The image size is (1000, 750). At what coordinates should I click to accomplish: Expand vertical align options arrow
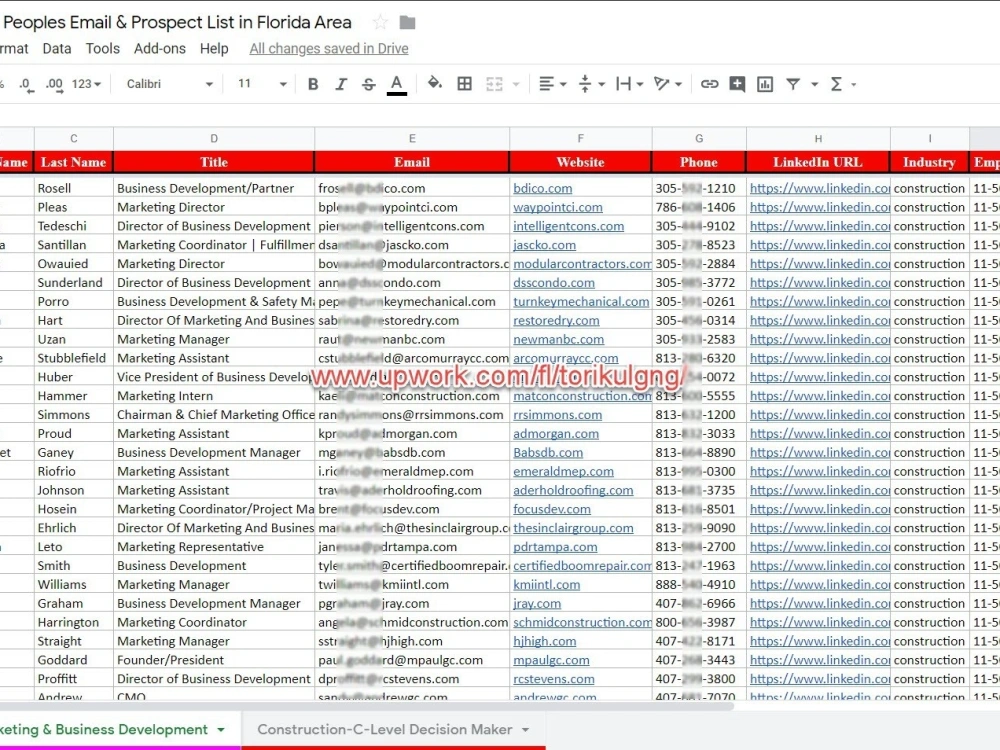601,84
